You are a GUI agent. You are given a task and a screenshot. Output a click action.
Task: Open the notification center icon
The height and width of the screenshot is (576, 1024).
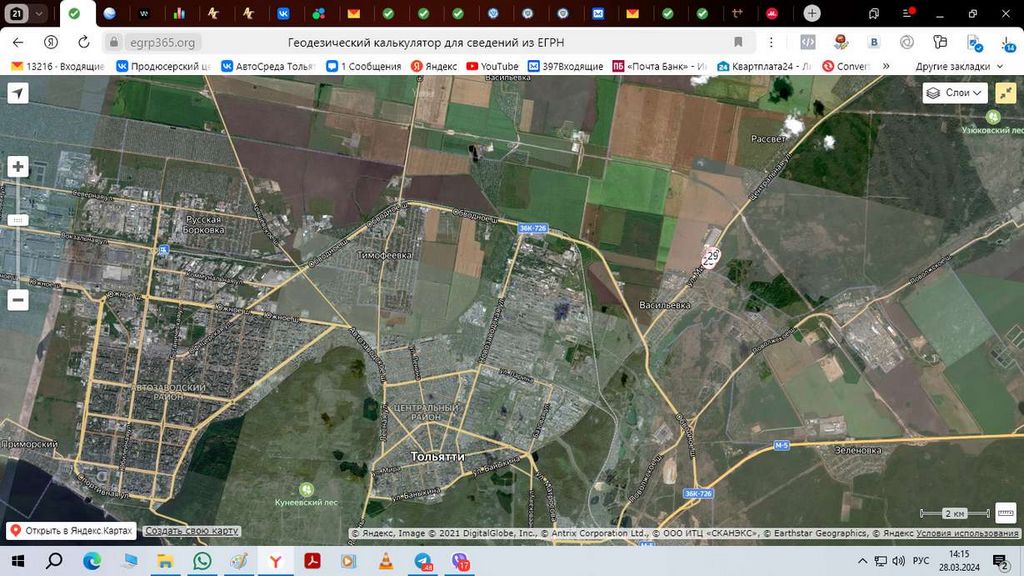(x=1000, y=561)
